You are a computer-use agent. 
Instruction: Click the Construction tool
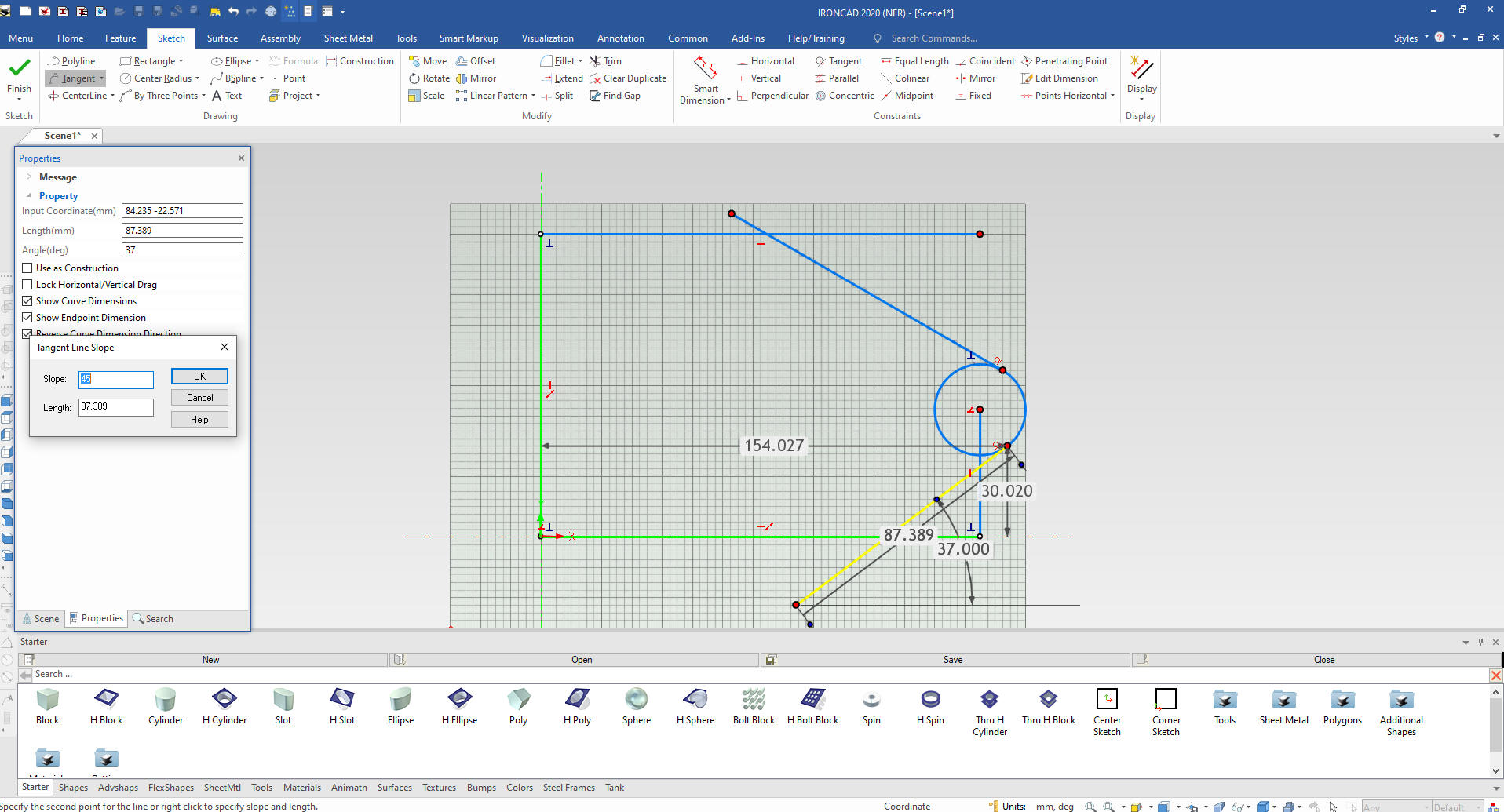click(360, 61)
